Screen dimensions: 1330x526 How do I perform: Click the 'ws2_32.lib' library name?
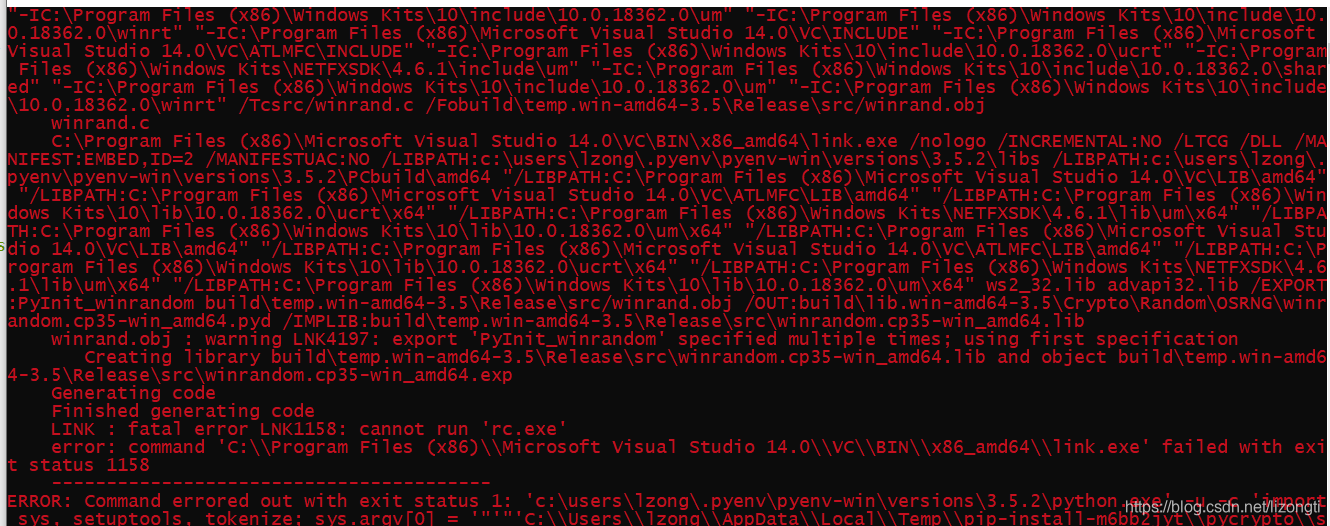click(1043, 285)
